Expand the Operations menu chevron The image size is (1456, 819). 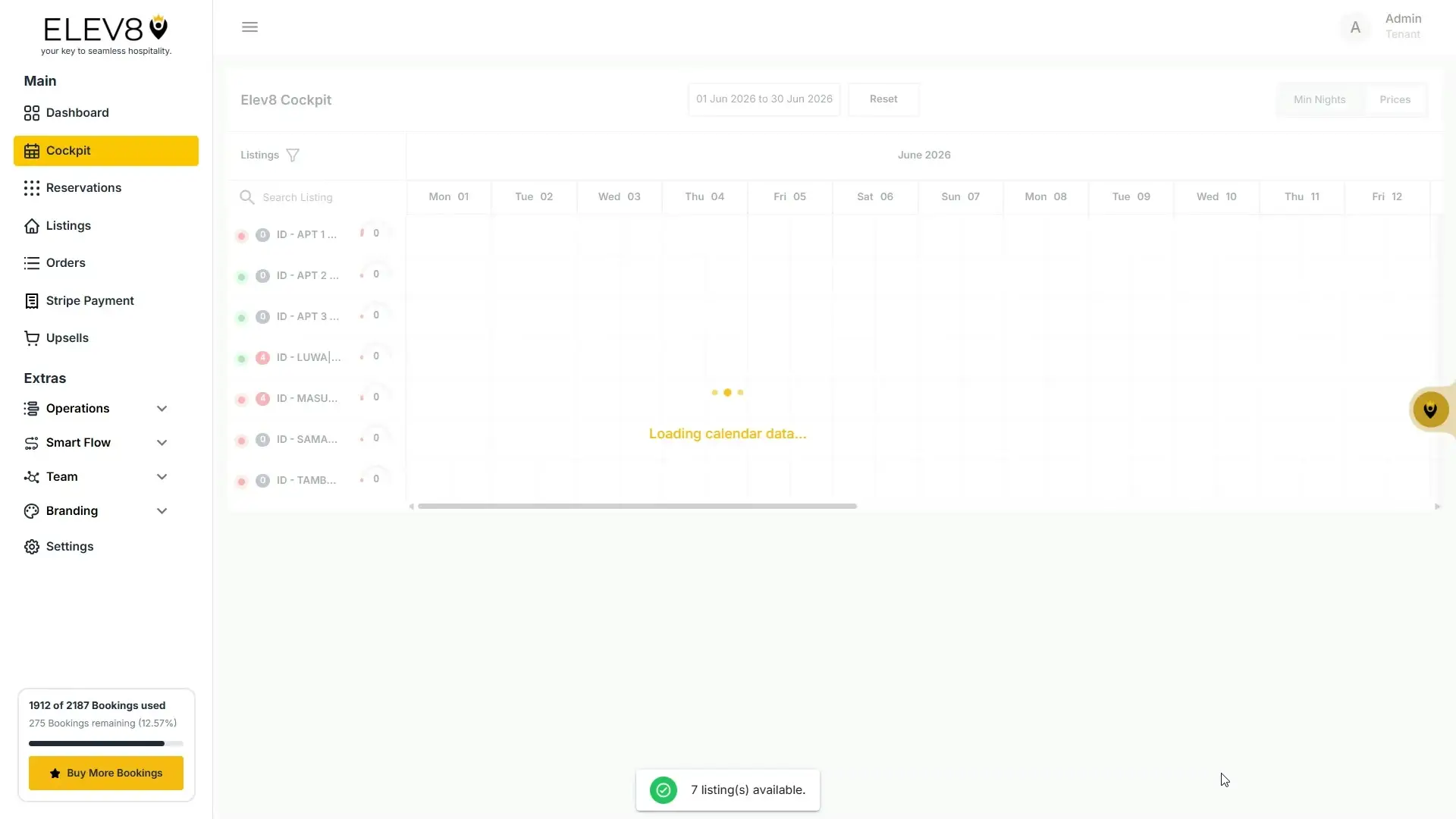[x=162, y=409]
